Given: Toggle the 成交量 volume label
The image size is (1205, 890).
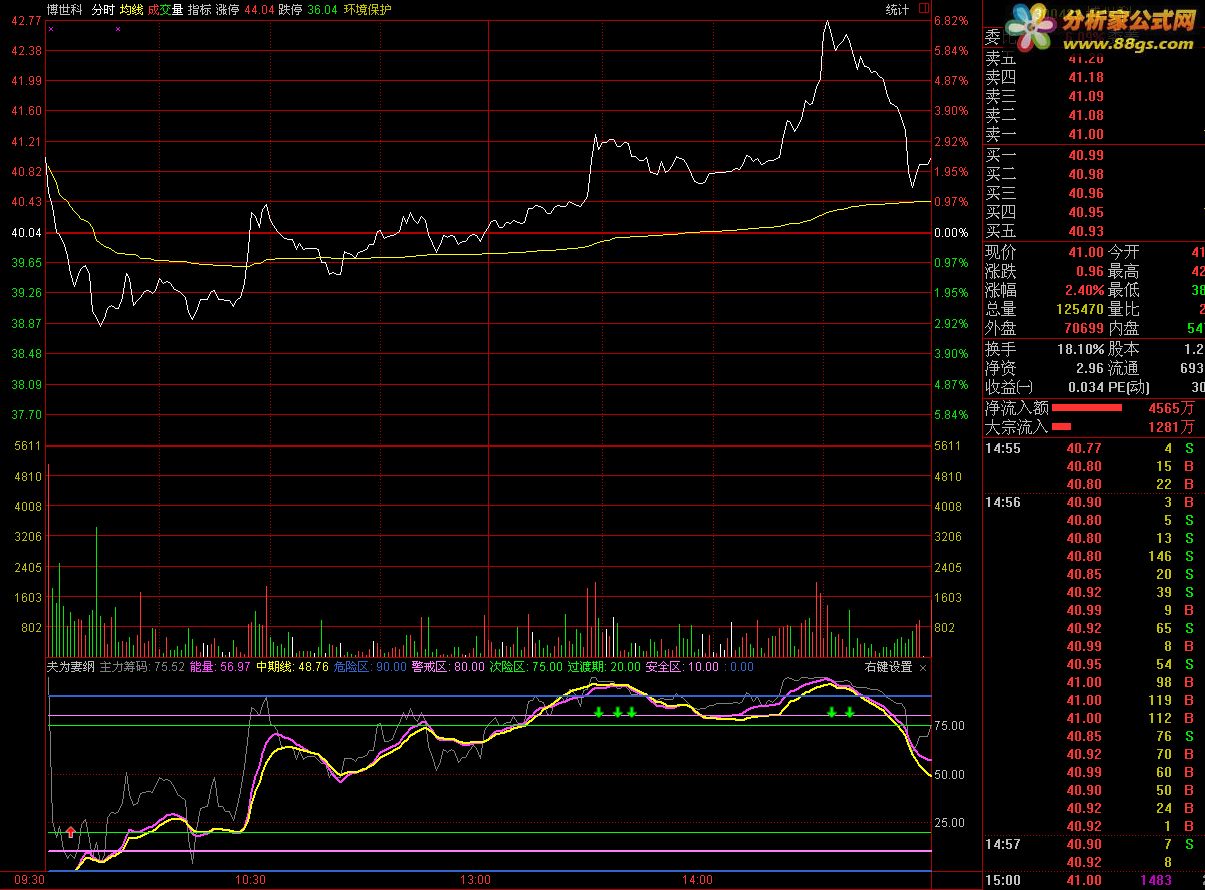Looking at the screenshot, I should [x=165, y=9].
